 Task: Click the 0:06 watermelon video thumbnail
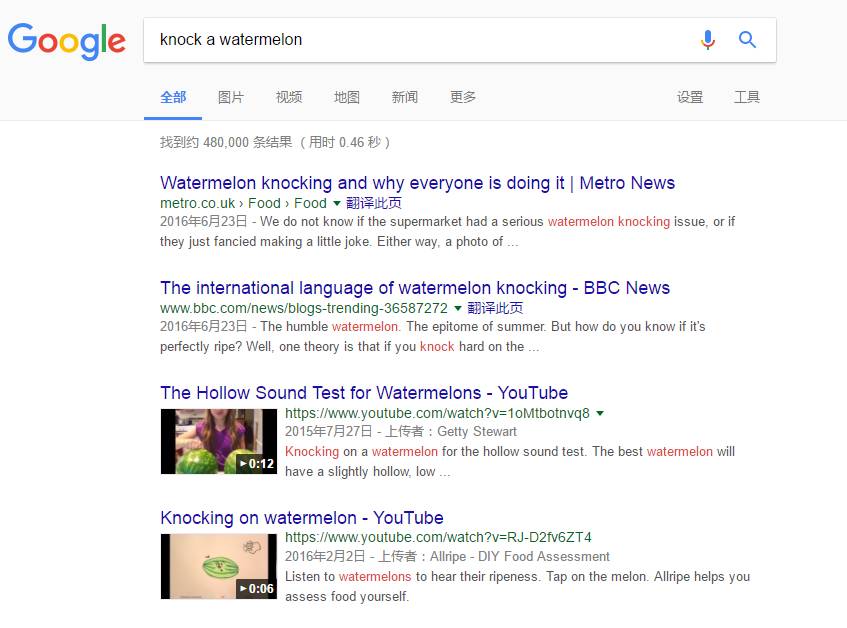(219, 566)
